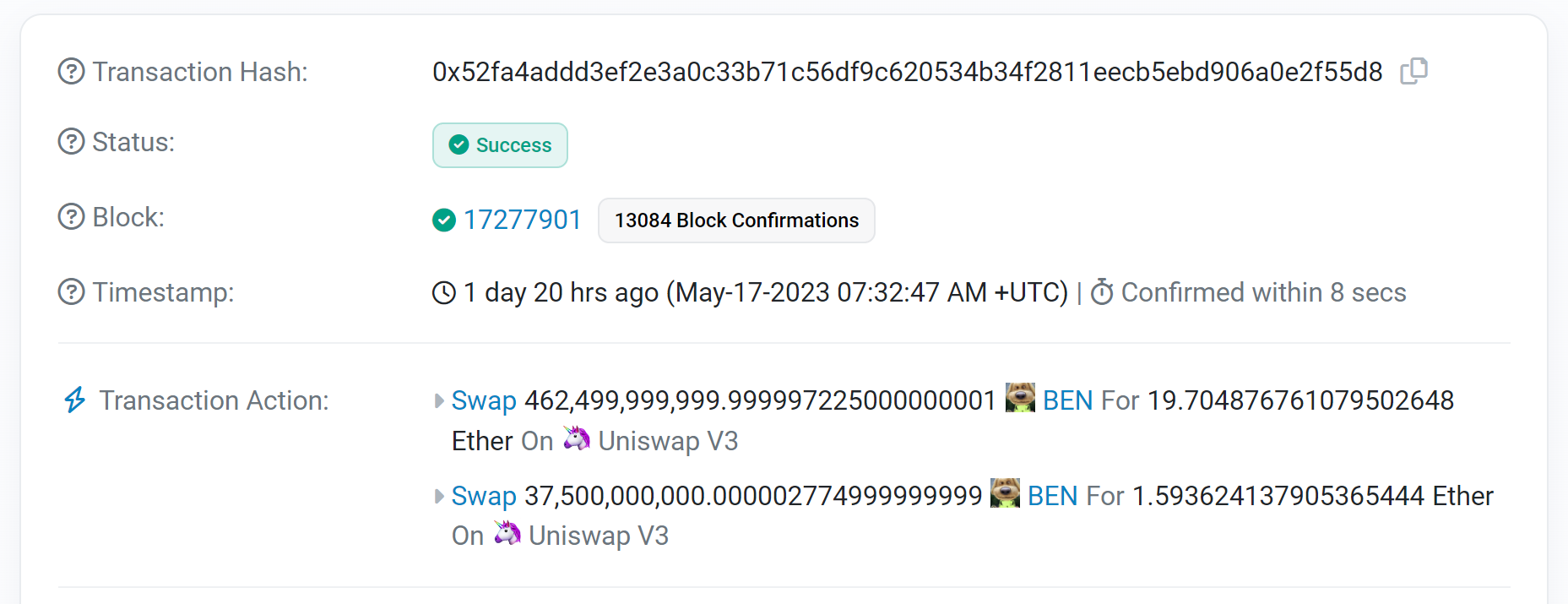The height and width of the screenshot is (604, 1568).
Task: Copy the transaction hash to clipboard
Action: pos(1413,71)
